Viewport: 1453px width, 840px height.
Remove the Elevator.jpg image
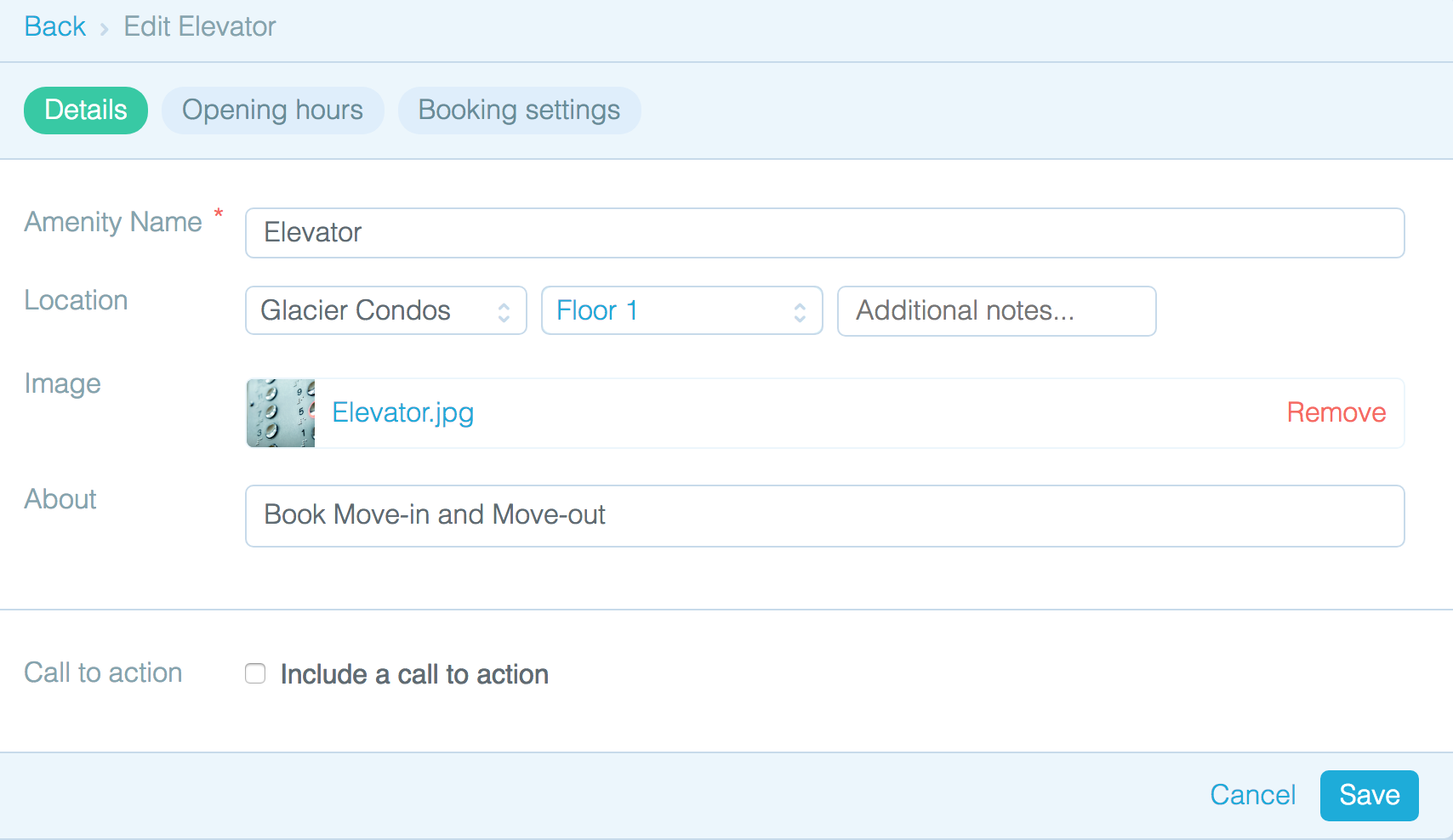coord(1336,412)
